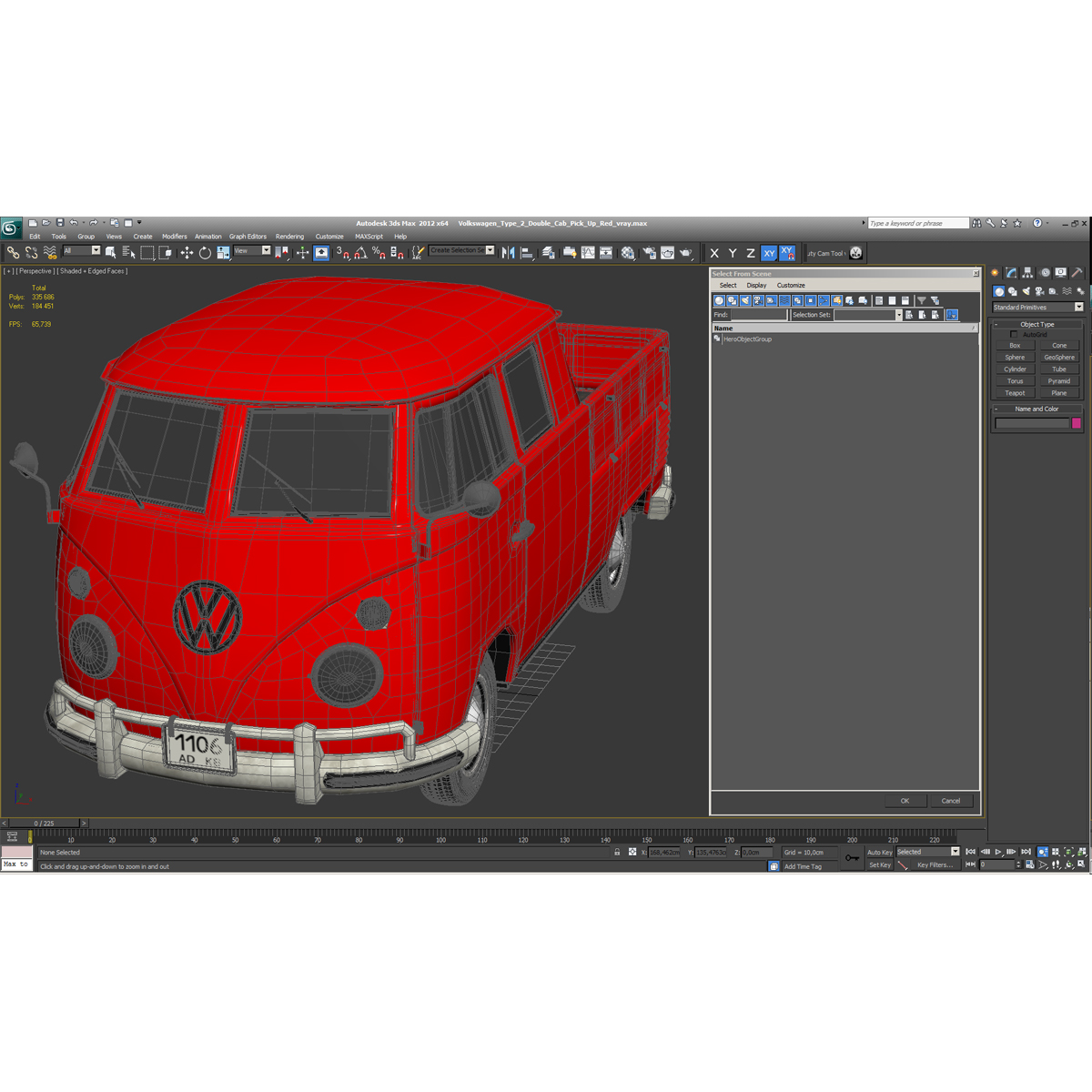Open Display menu in Select From Scene
1092x1092 pixels.
[x=756, y=285]
